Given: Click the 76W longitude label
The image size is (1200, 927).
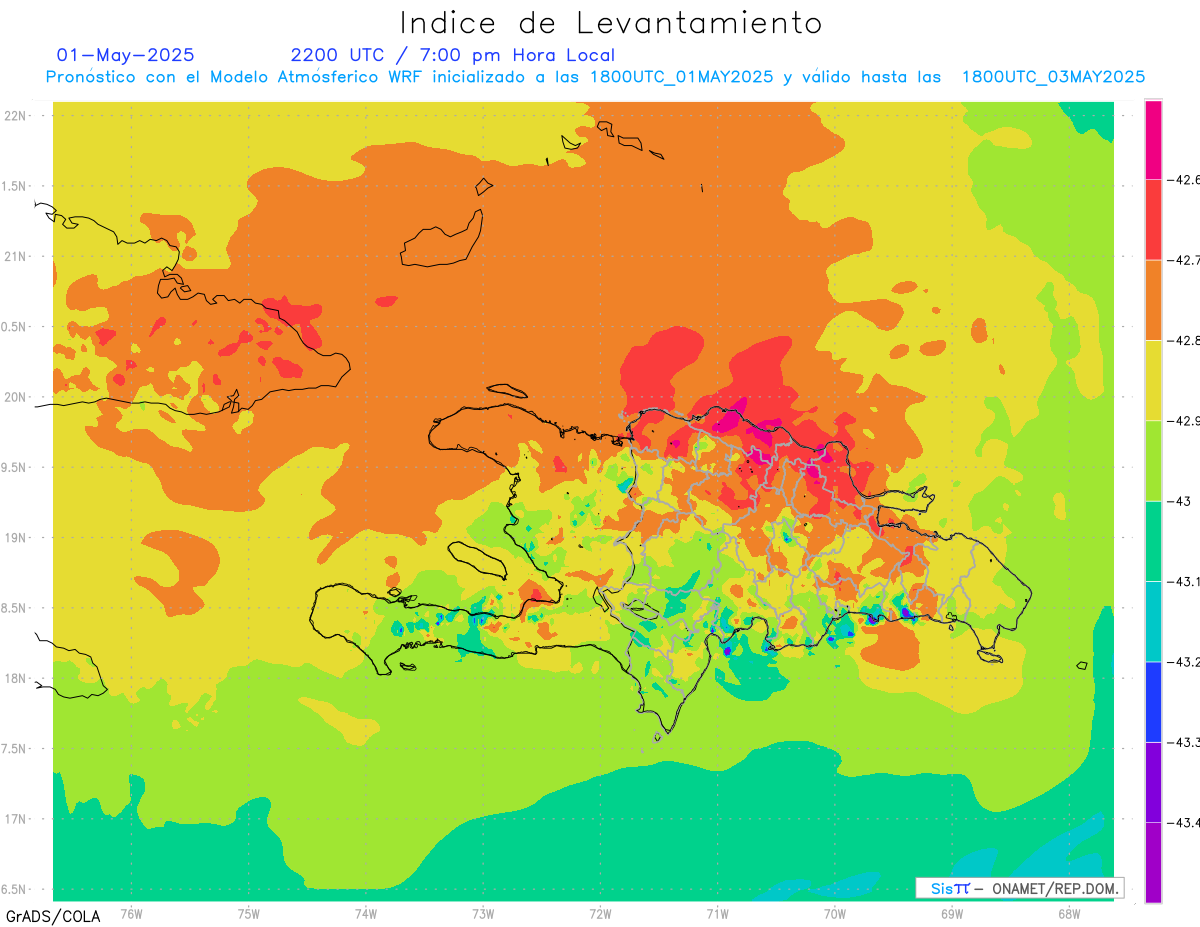Looking at the screenshot, I should coord(131,913).
